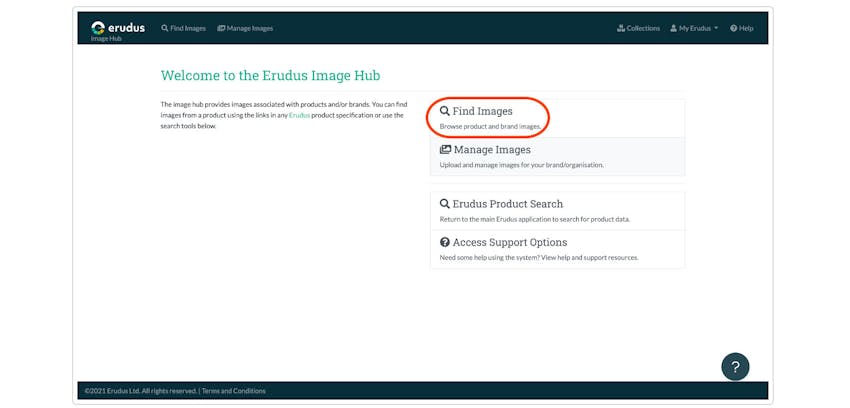Click the images icon beside the header Manage Images
Image resolution: width=850 pixels, height=408 pixels.
click(221, 28)
